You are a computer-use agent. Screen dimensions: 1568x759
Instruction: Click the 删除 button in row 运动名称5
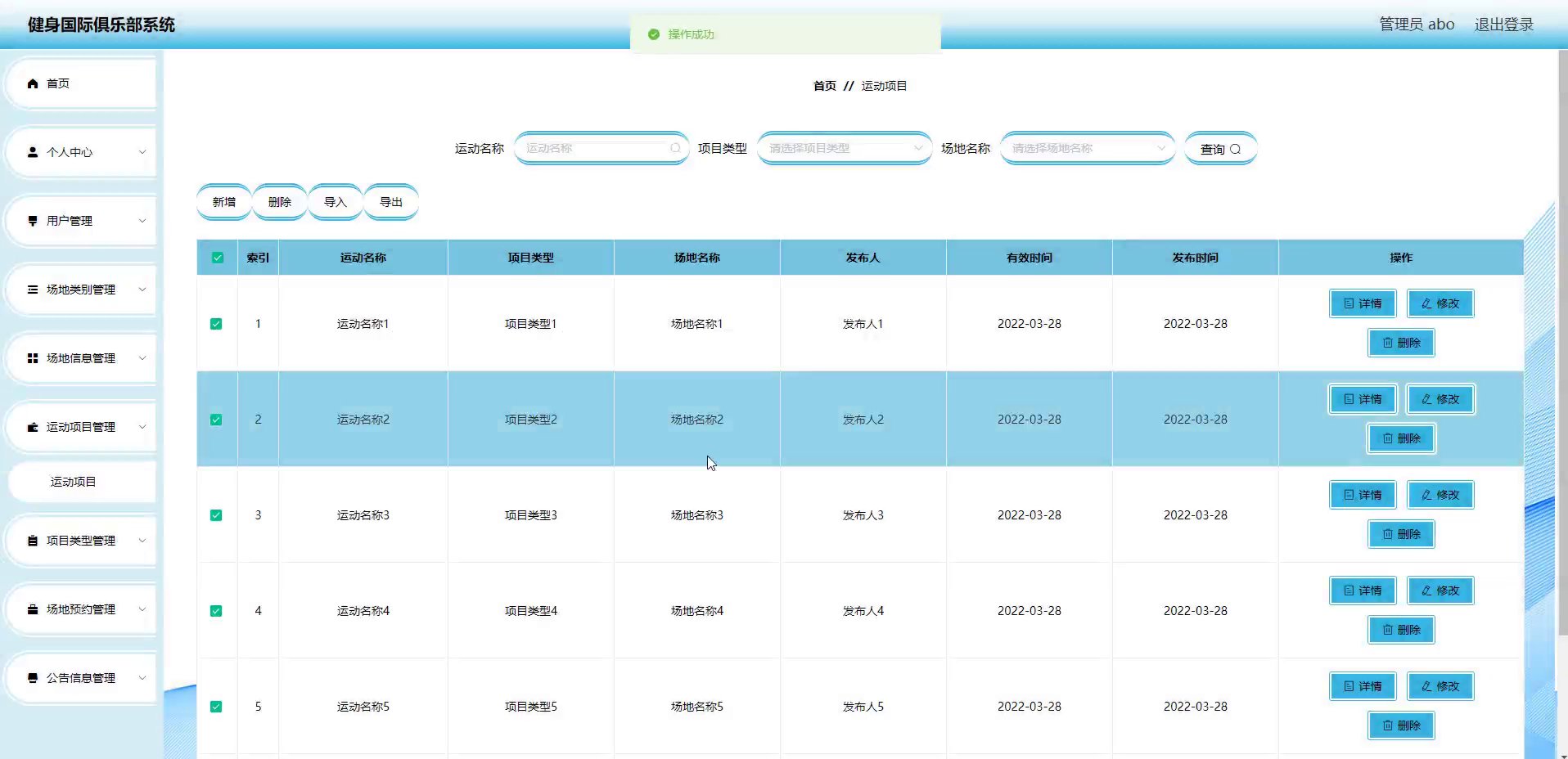tap(1401, 725)
